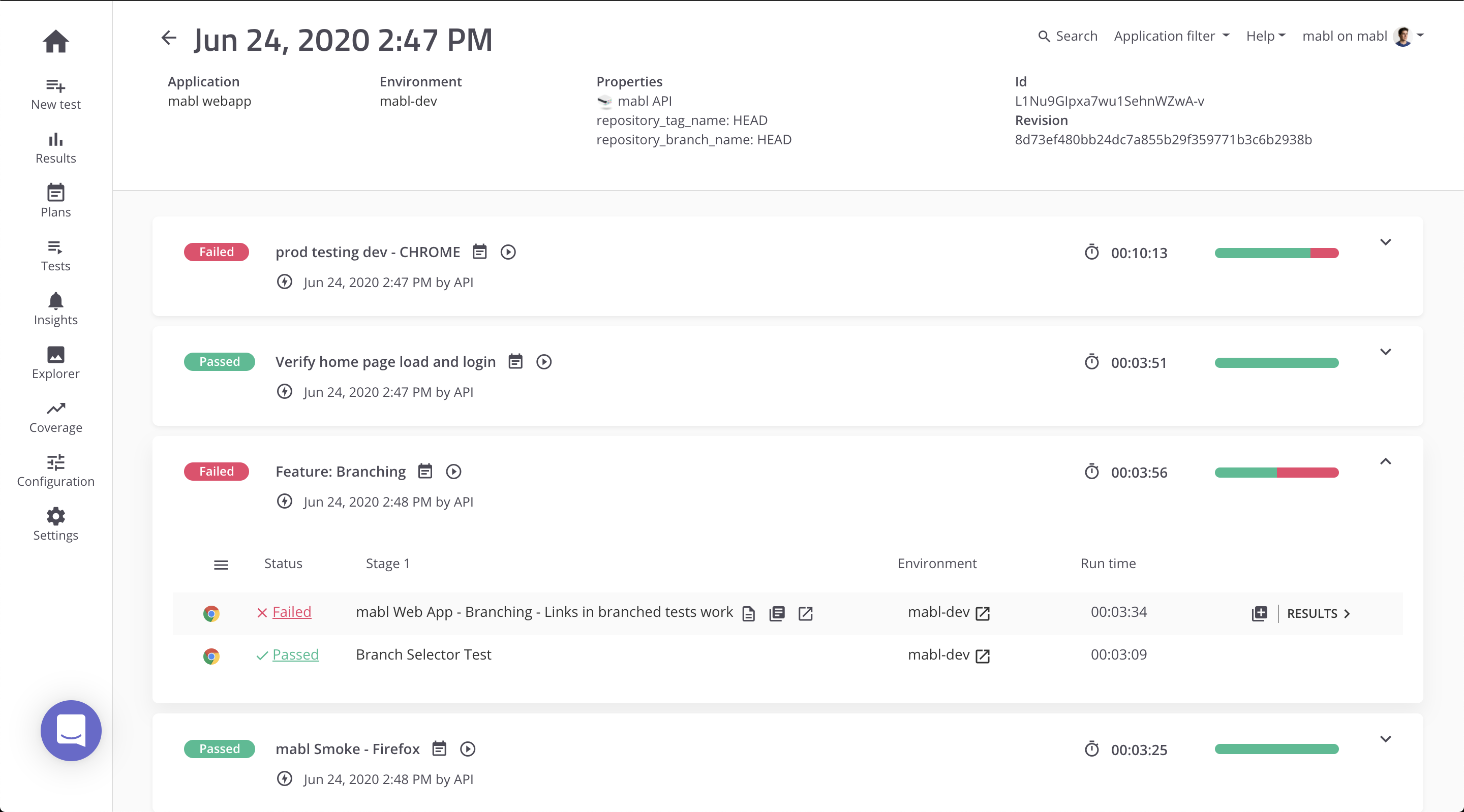Go back with the left arrow
The image size is (1464, 812).
coord(169,38)
